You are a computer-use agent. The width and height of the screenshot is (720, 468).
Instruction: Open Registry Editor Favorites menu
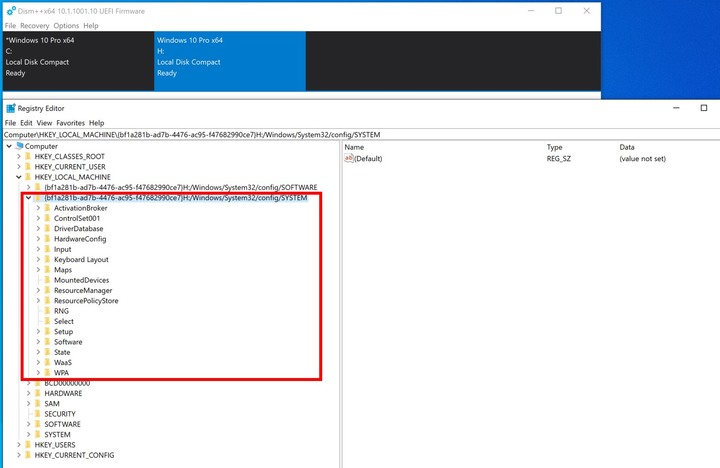tap(71, 123)
